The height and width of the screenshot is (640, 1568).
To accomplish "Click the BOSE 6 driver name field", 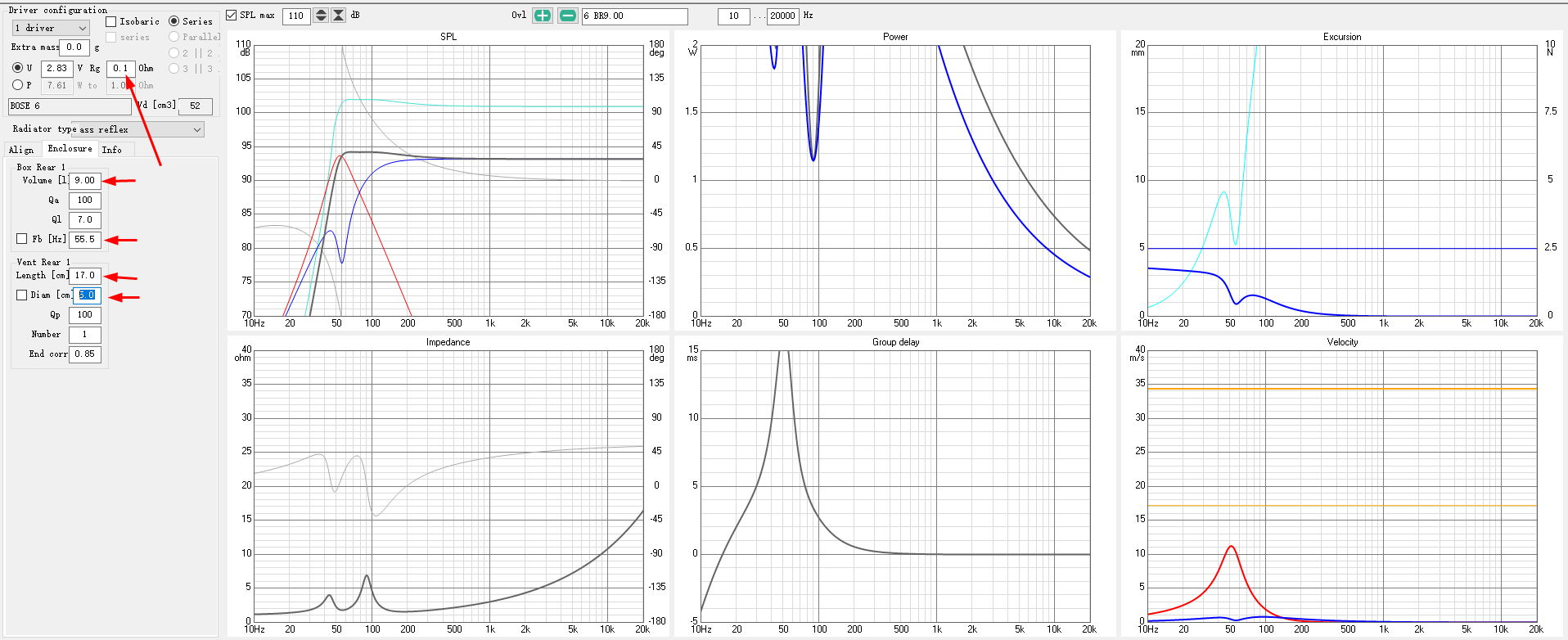I will pyautogui.click(x=70, y=106).
